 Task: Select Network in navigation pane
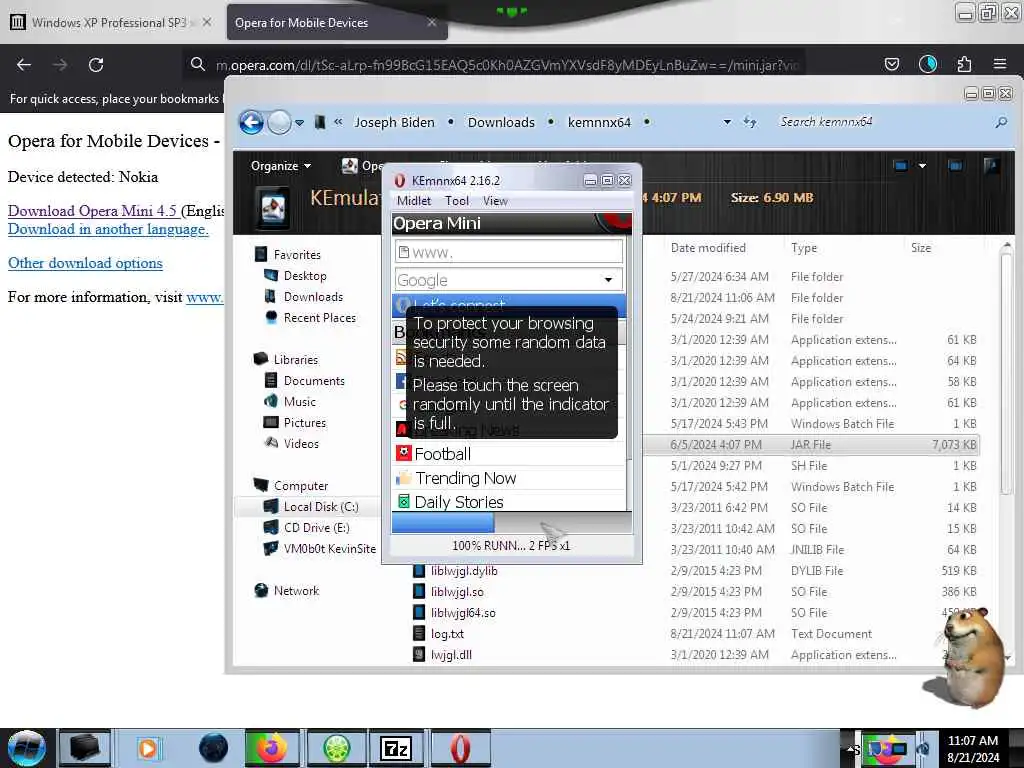pos(296,590)
